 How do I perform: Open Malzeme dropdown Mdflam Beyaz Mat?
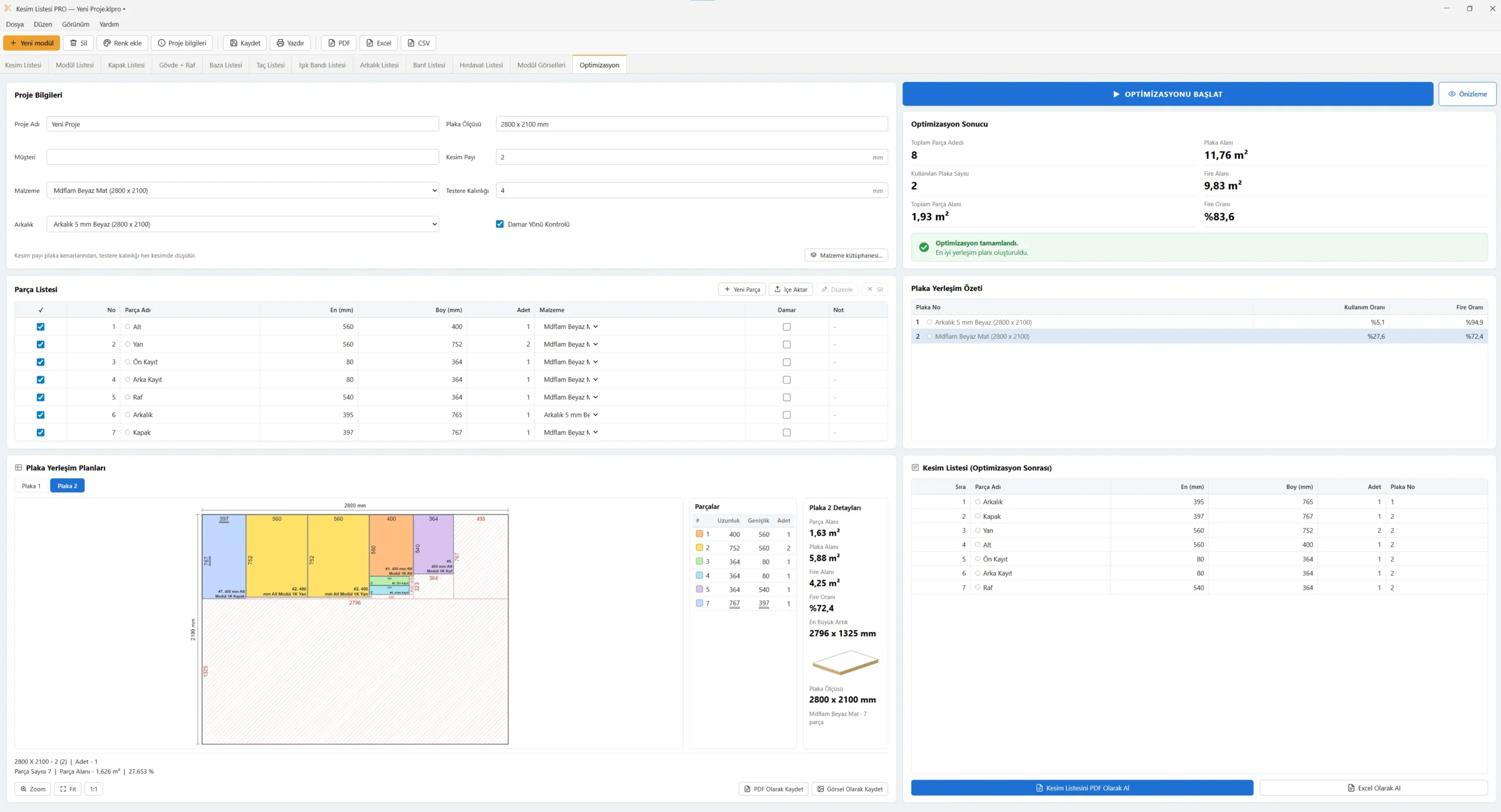coord(243,191)
